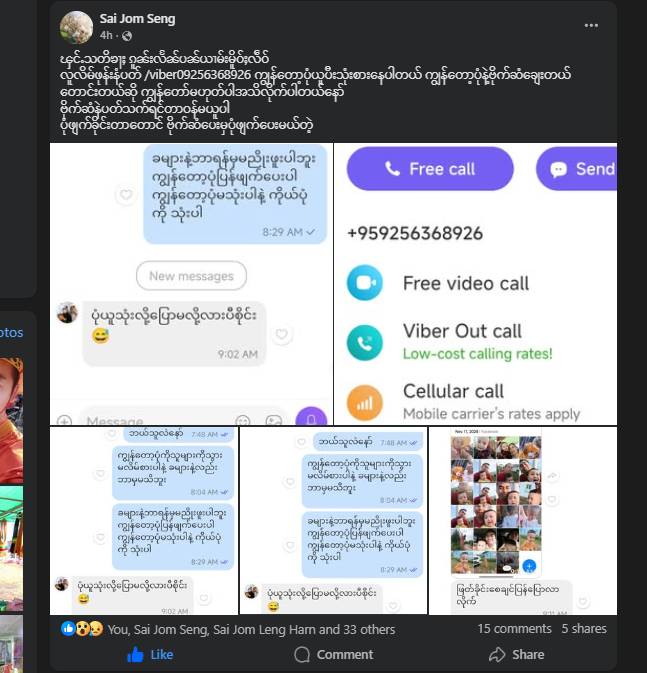The width and height of the screenshot is (647, 673).
Task: Open the Viber Free call screenshot image
Action: coord(476,284)
